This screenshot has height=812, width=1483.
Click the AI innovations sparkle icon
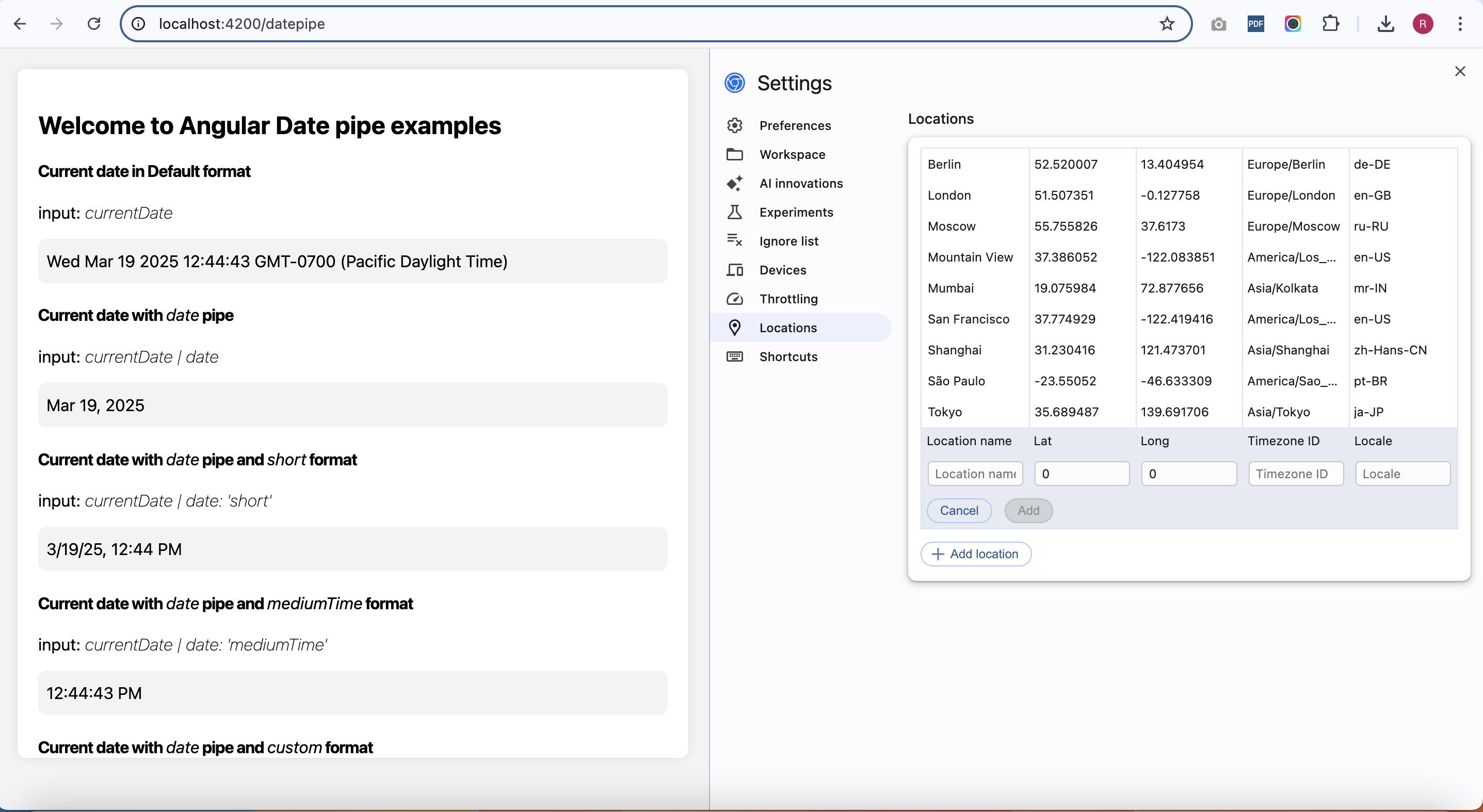coord(735,183)
